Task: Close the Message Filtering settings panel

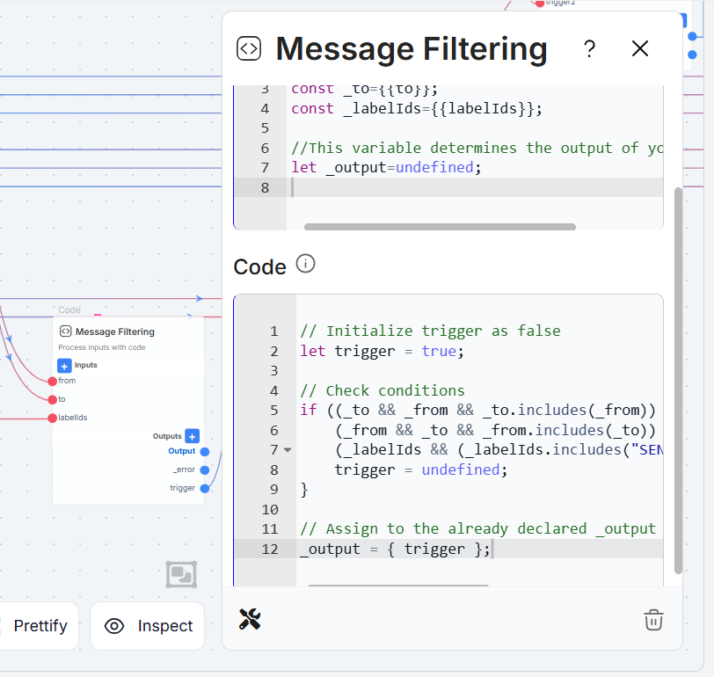Action: pyautogui.click(x=640, y=48)
